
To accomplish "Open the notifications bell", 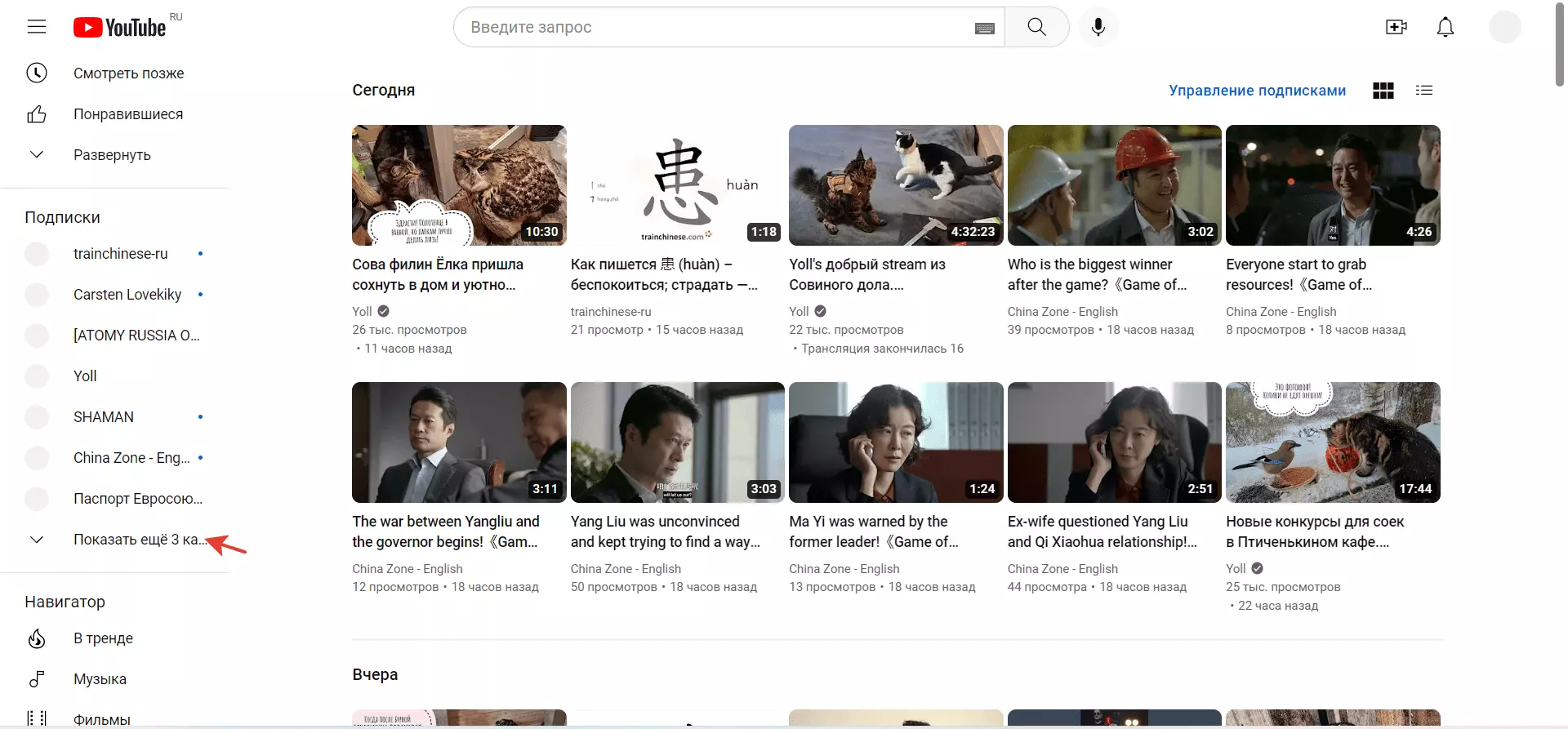I will coord(1445,27).
